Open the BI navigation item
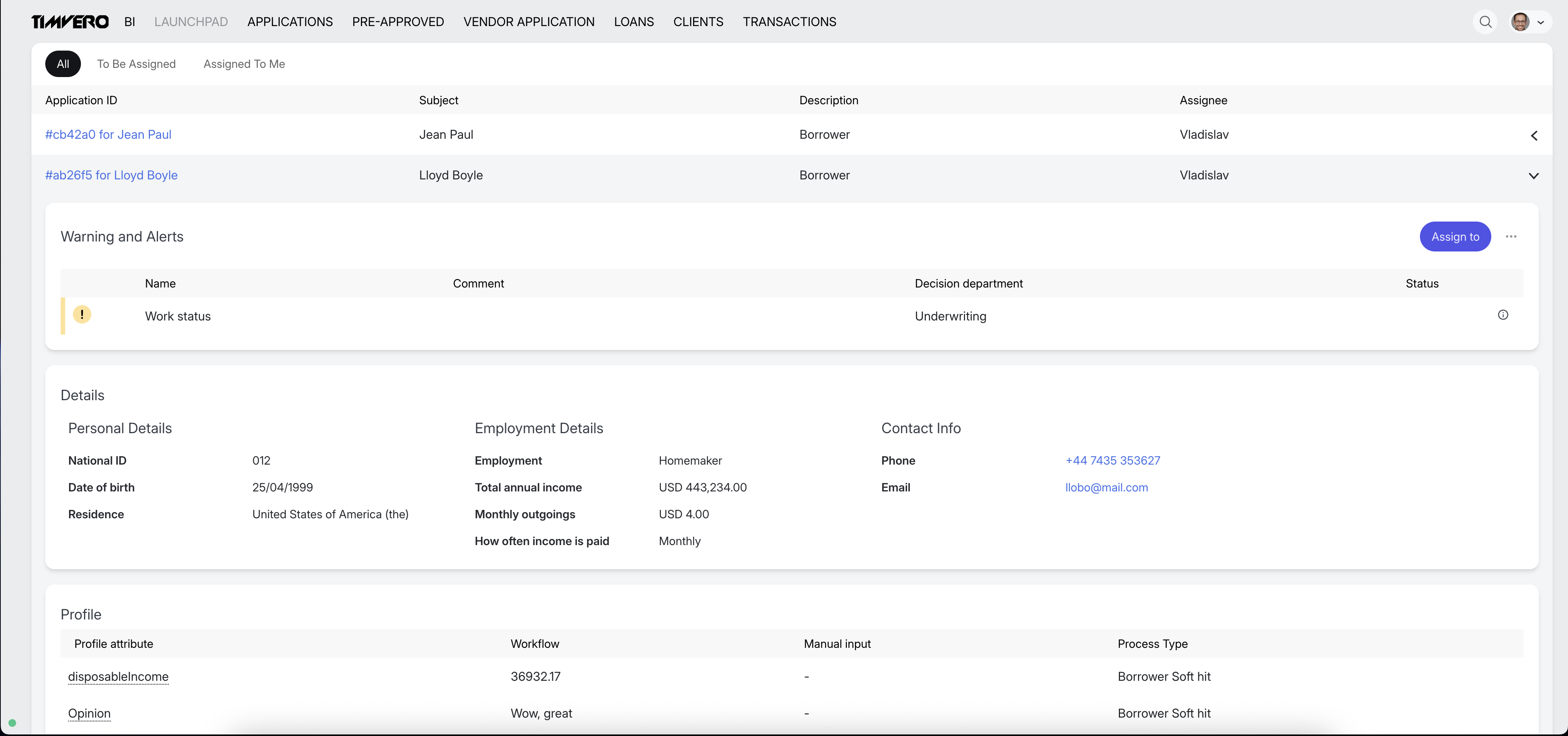Viewport: 1568px width, 736px height. point(130,22)
